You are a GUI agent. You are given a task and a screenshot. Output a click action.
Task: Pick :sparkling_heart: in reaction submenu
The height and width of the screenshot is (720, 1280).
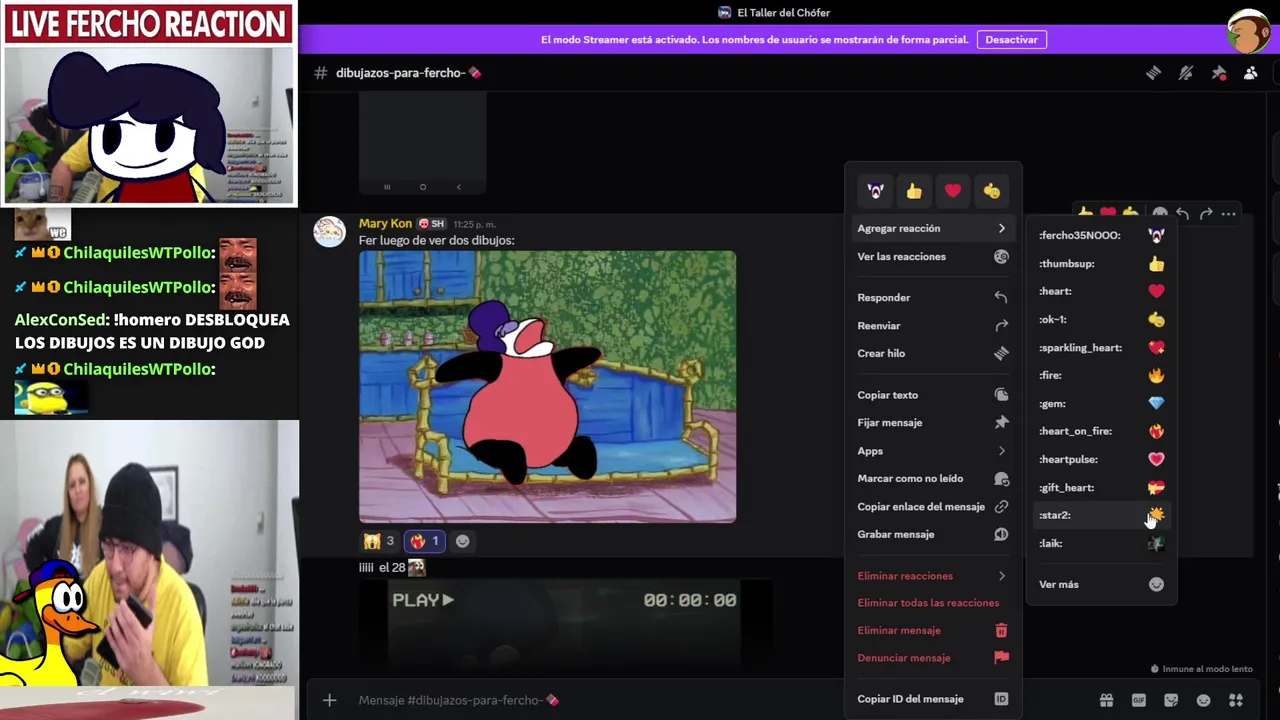tap(1101, 348)
